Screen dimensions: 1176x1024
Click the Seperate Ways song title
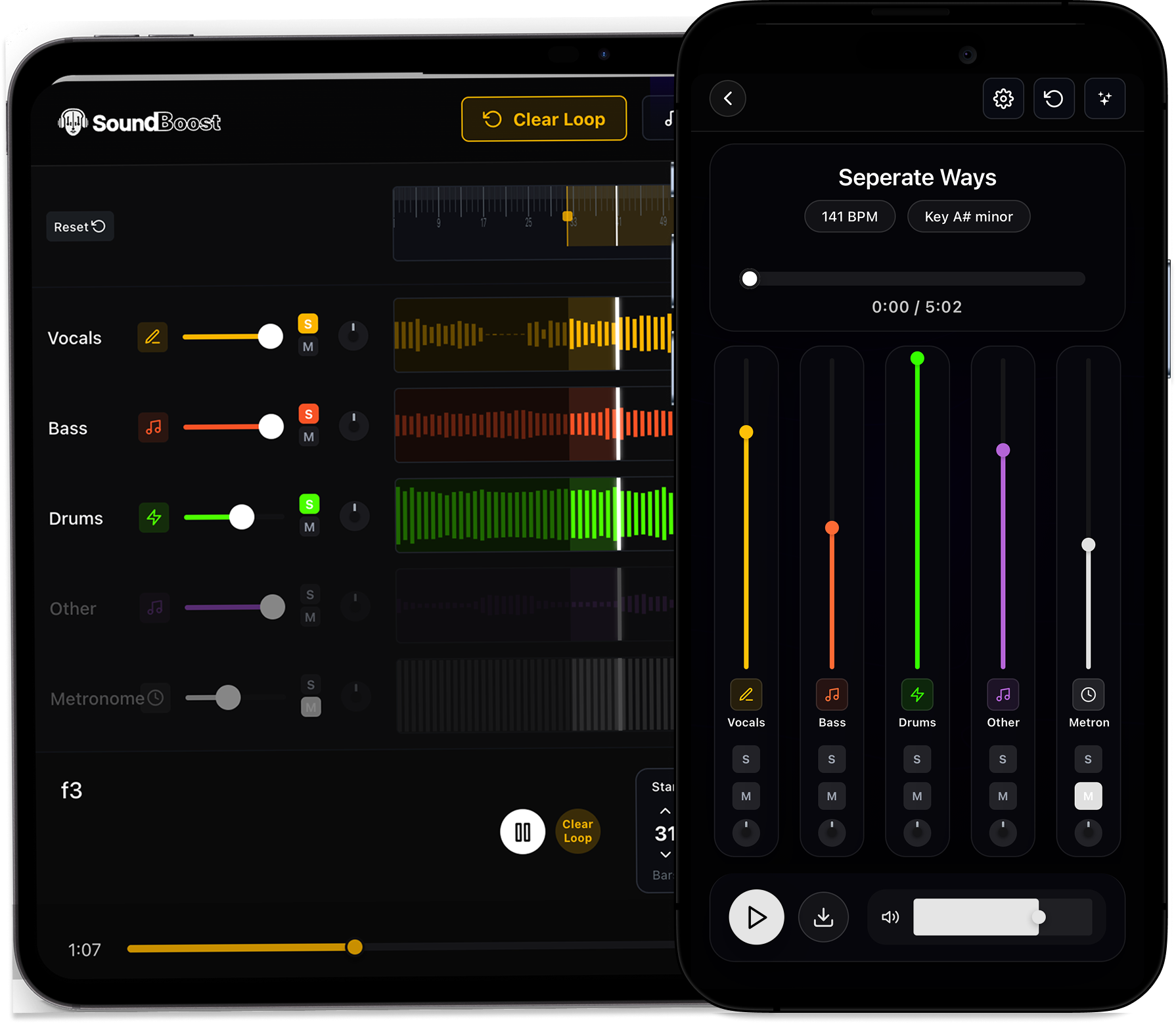tap(917, 177)
